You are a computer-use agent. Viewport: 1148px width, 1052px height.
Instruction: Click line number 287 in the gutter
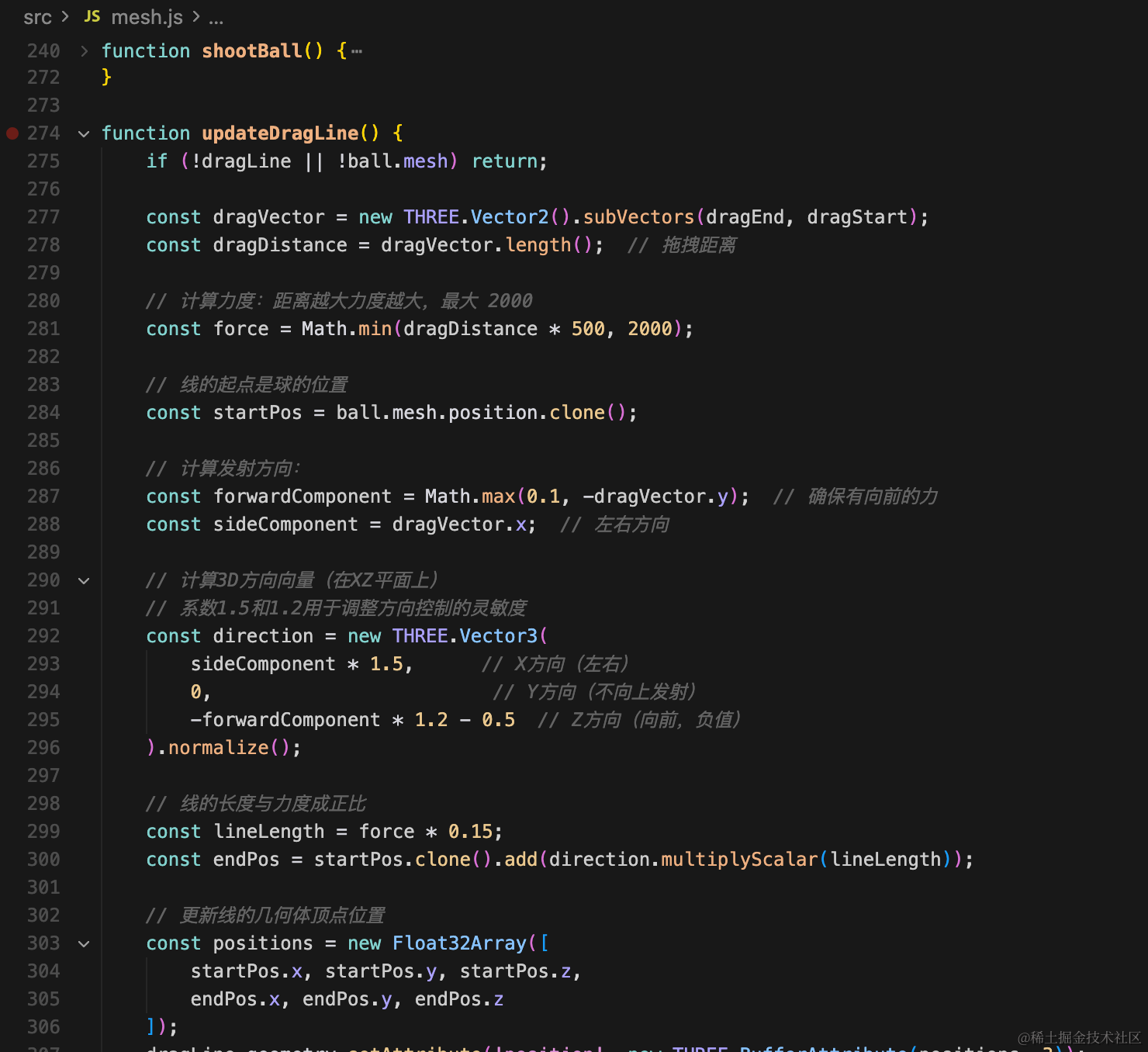coord(43,497)
